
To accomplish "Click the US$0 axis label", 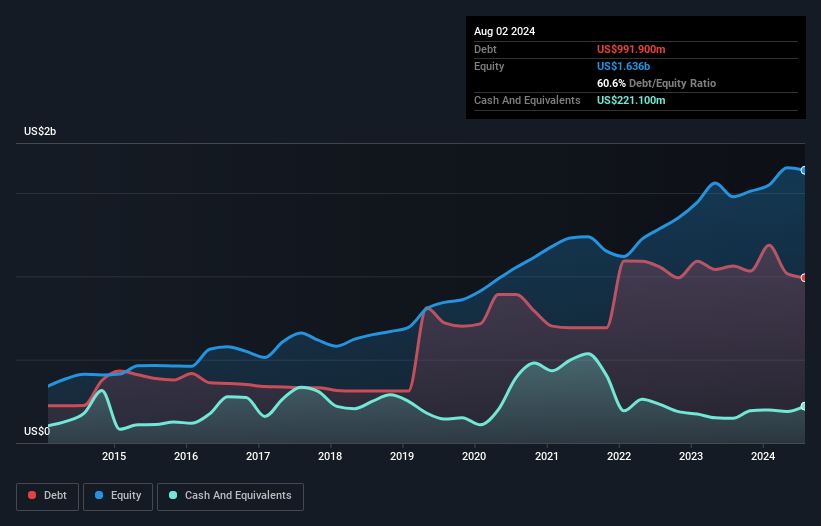I will click(37, 431).
